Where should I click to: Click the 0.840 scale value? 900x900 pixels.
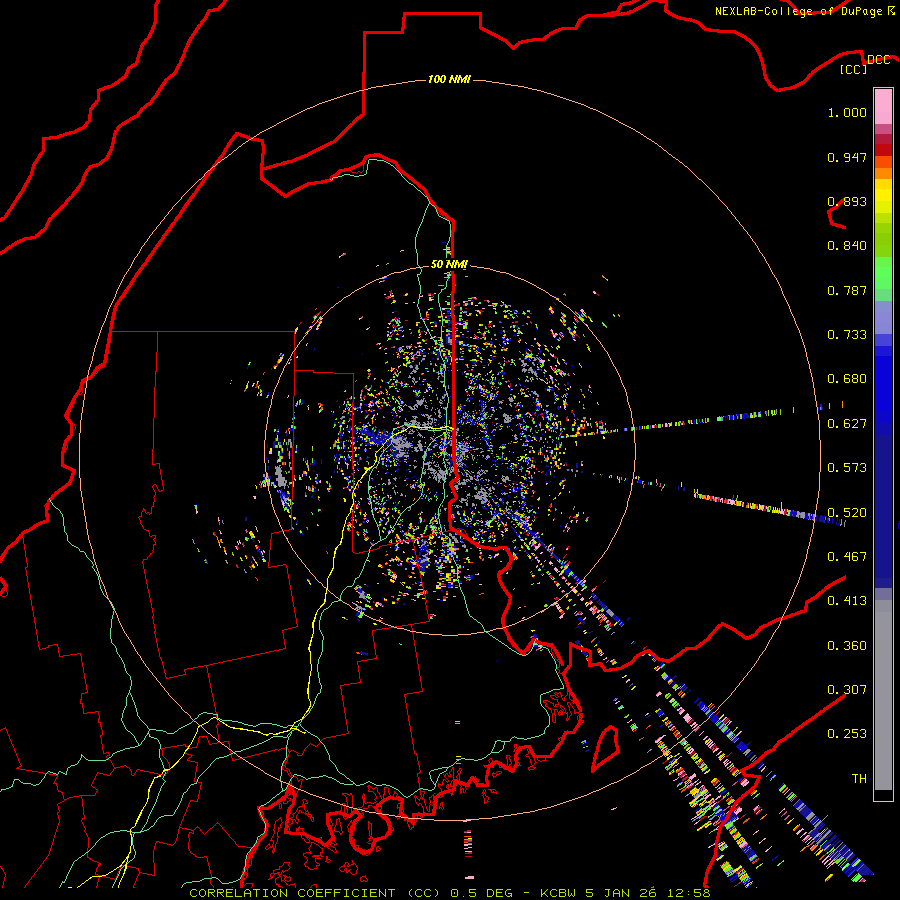pos(847,246)
